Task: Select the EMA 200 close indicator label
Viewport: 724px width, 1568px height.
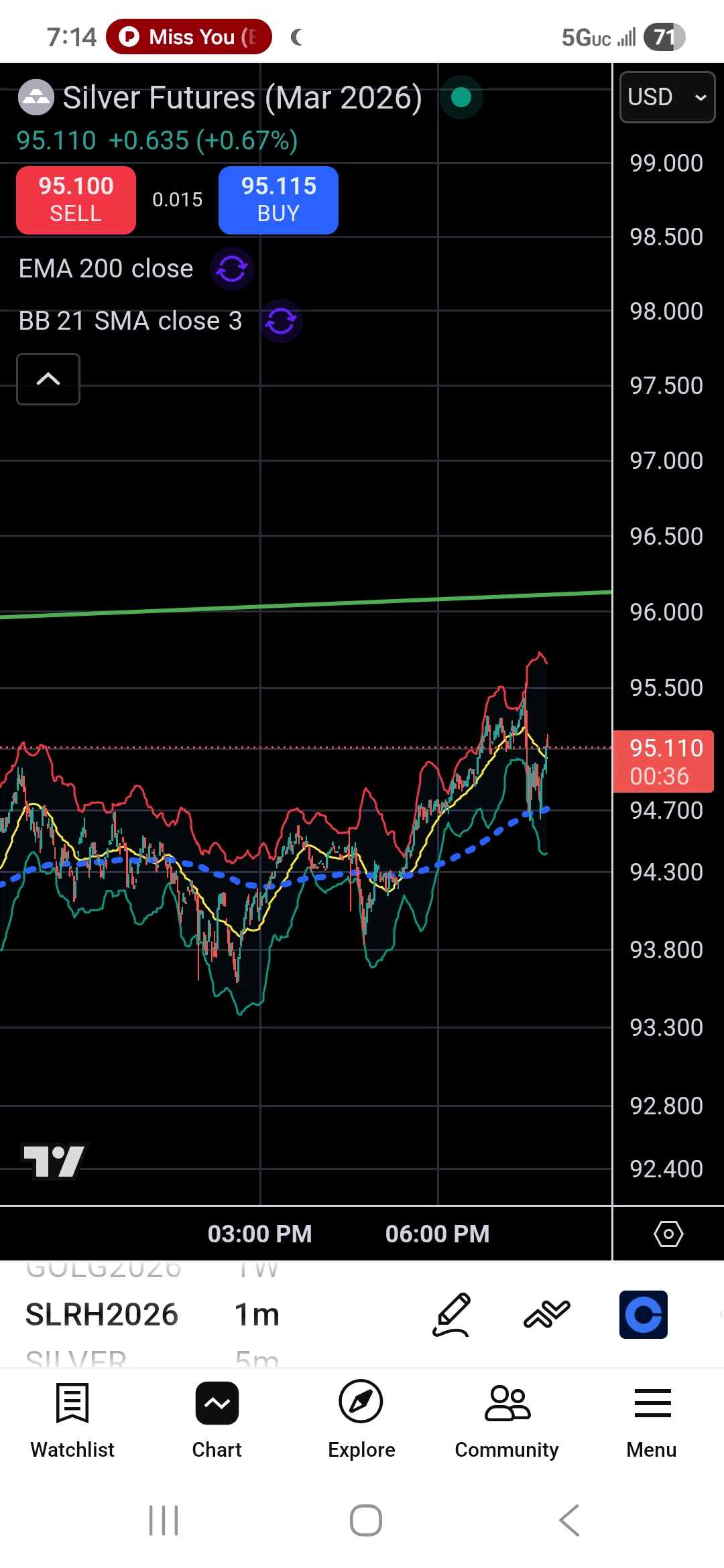Action: pos(106,269)
